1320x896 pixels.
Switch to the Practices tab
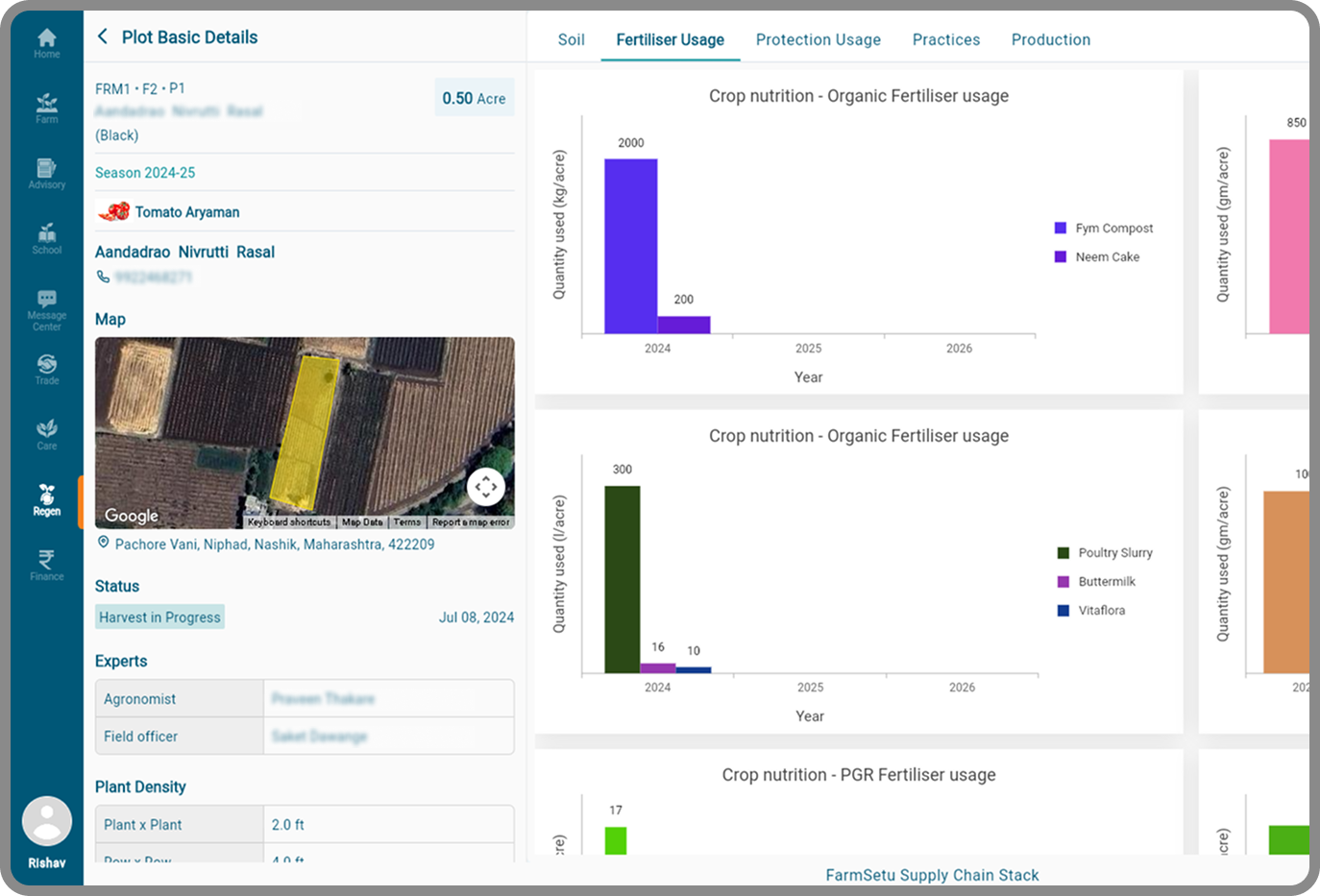(945, 39)
